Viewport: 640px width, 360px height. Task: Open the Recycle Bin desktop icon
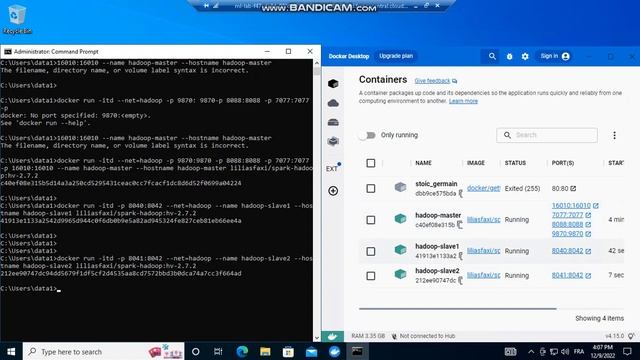click(17, 19)
